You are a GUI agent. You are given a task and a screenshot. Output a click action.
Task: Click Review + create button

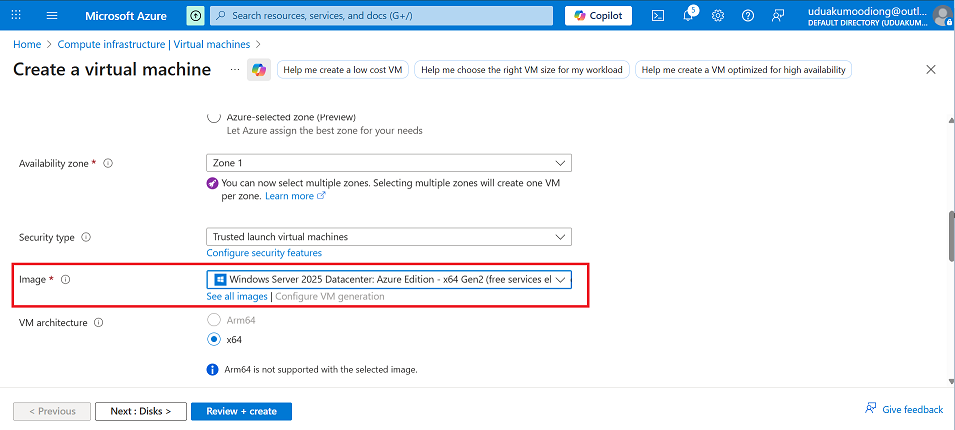[x=241, y=411]
